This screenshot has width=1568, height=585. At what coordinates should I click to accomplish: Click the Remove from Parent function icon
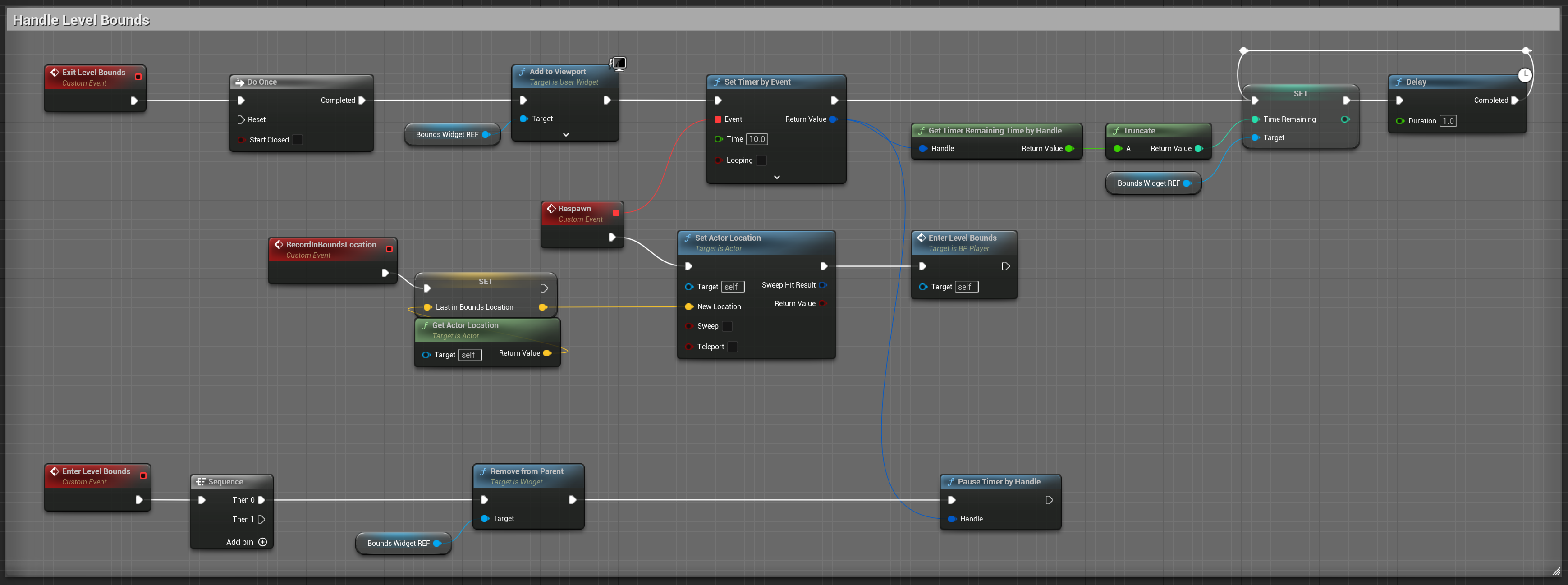coord(483,472)
